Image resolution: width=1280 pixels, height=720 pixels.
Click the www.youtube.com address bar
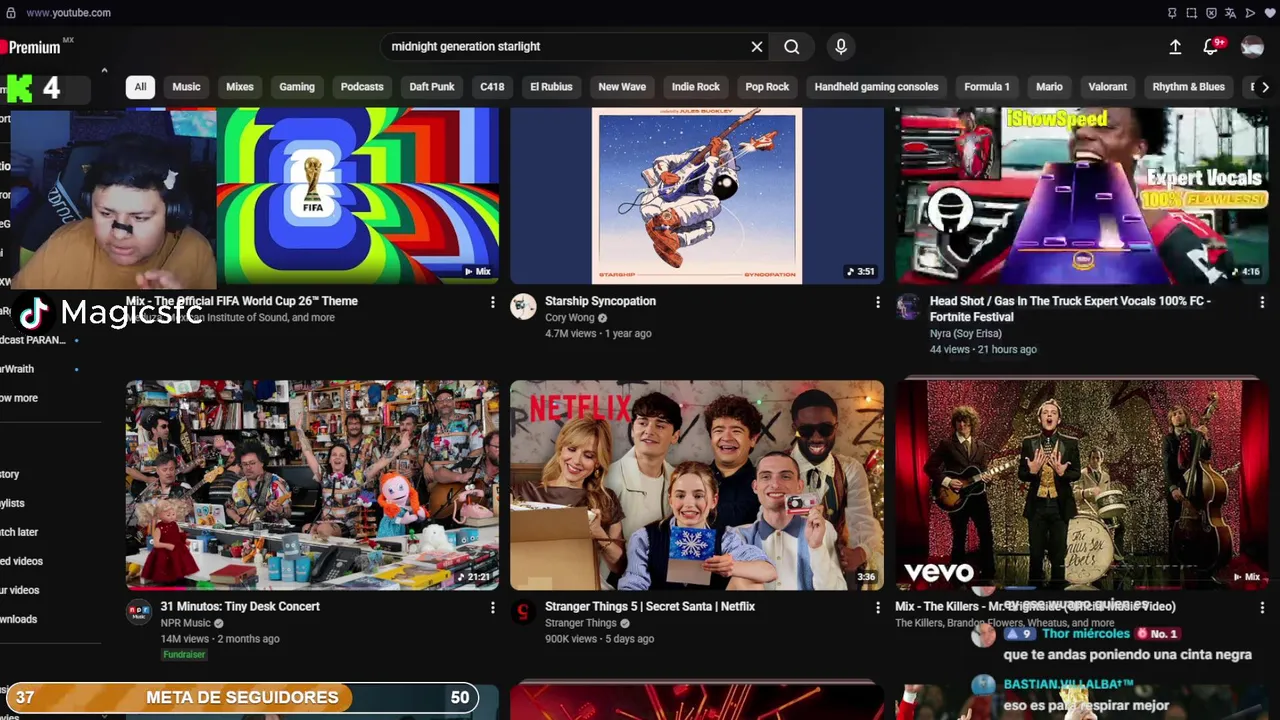point(68,13)
